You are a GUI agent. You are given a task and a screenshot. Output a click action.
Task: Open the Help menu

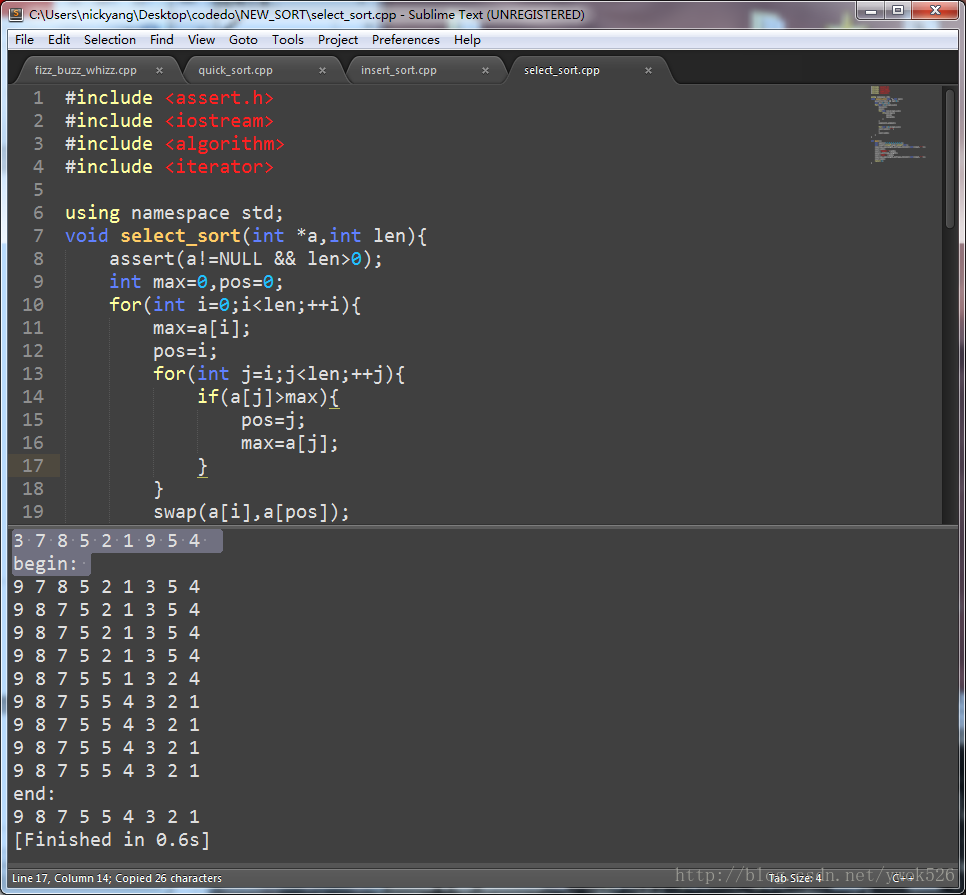(x=467, y=39)
